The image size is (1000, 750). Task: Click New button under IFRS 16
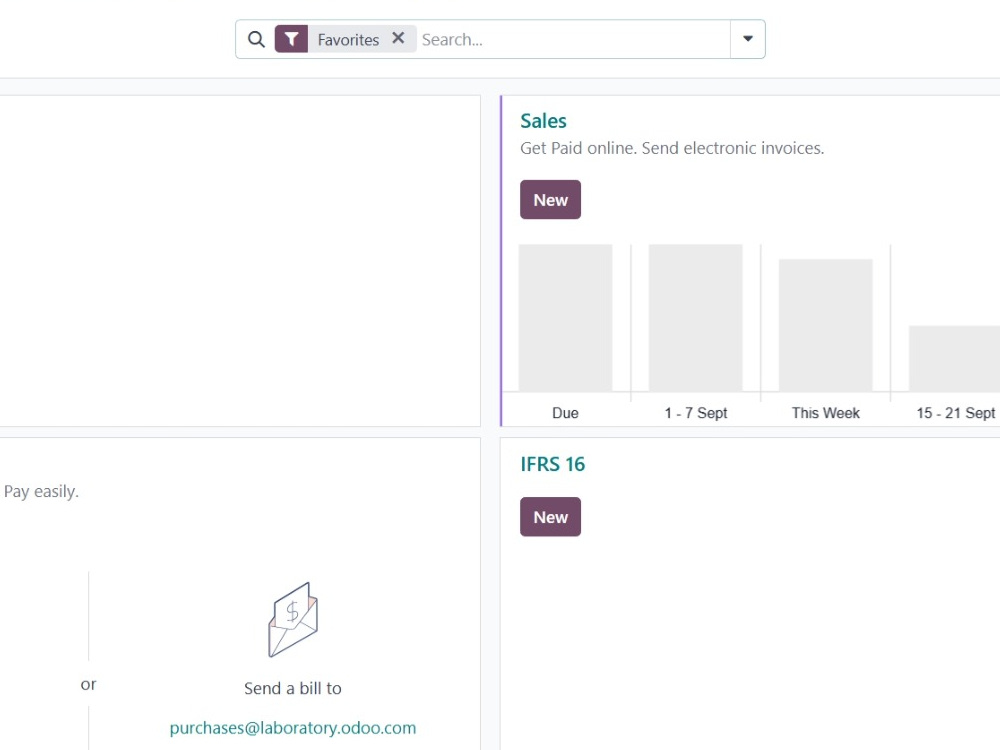click(x=550, y=517)
